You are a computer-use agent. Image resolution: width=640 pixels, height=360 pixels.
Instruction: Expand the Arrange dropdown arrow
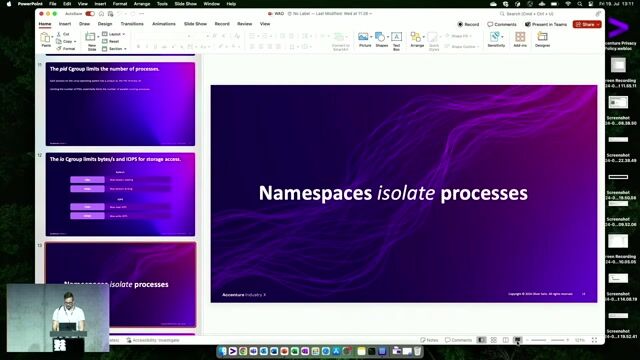pyautogui.click(x=423, y=37)
